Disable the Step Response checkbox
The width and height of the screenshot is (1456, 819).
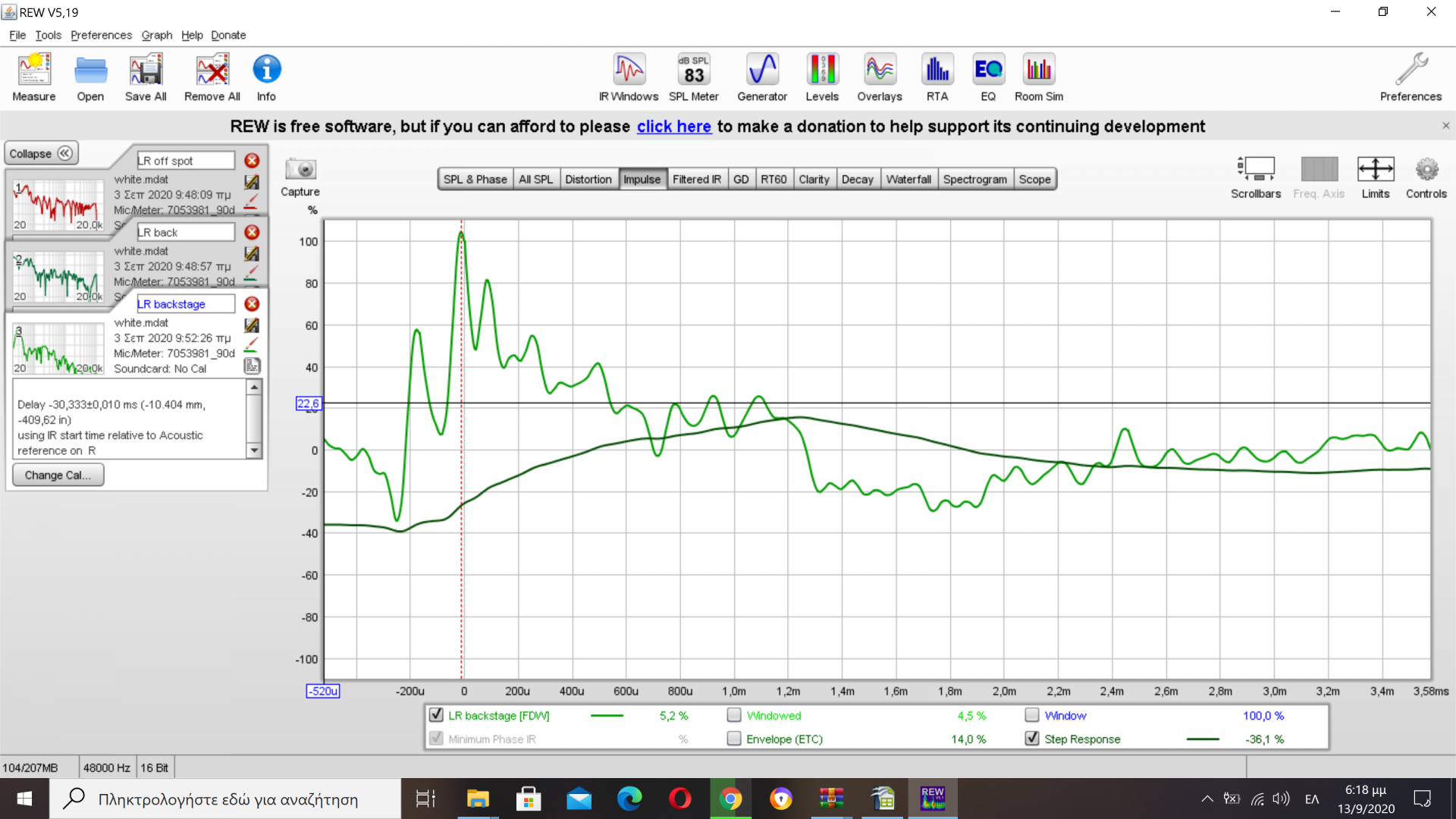[x=1032, y=739]
